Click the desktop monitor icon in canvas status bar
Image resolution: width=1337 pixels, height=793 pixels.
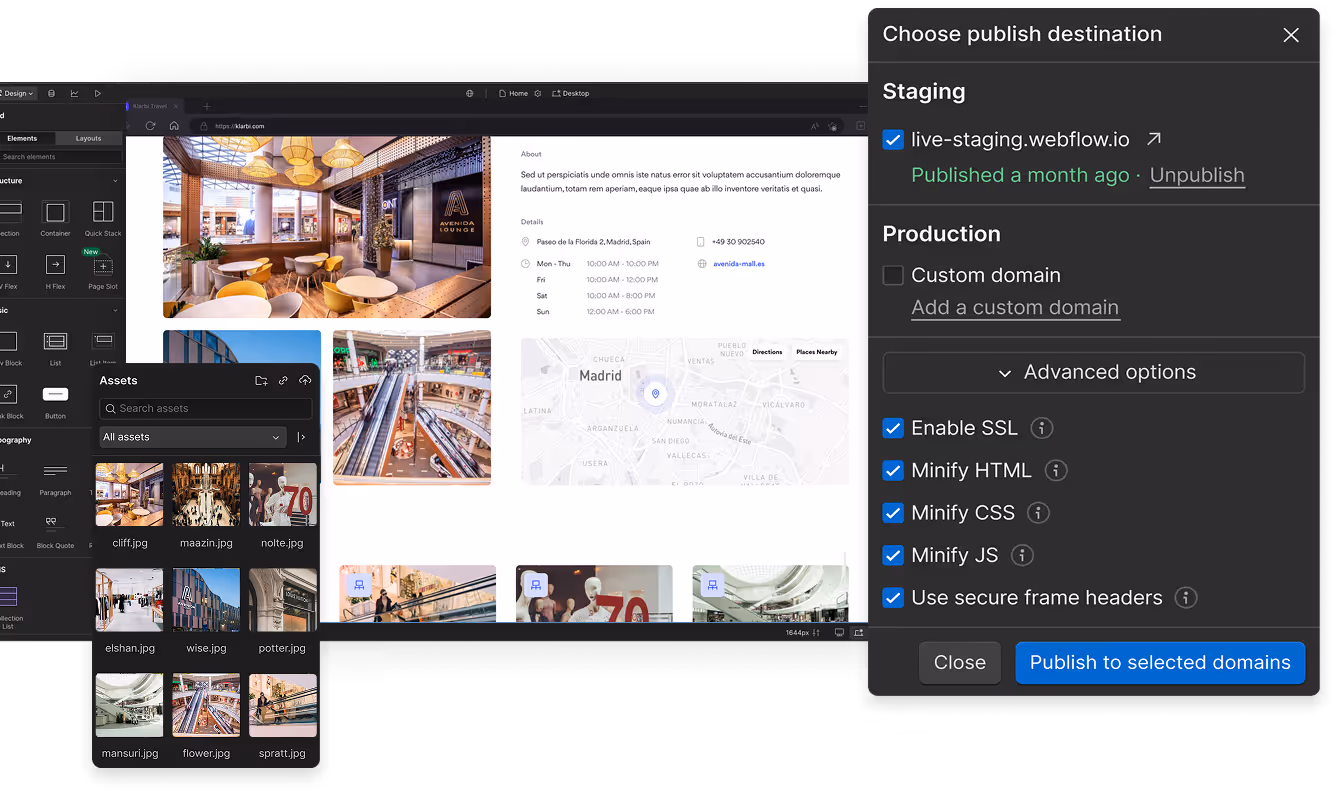click(839, 632)
